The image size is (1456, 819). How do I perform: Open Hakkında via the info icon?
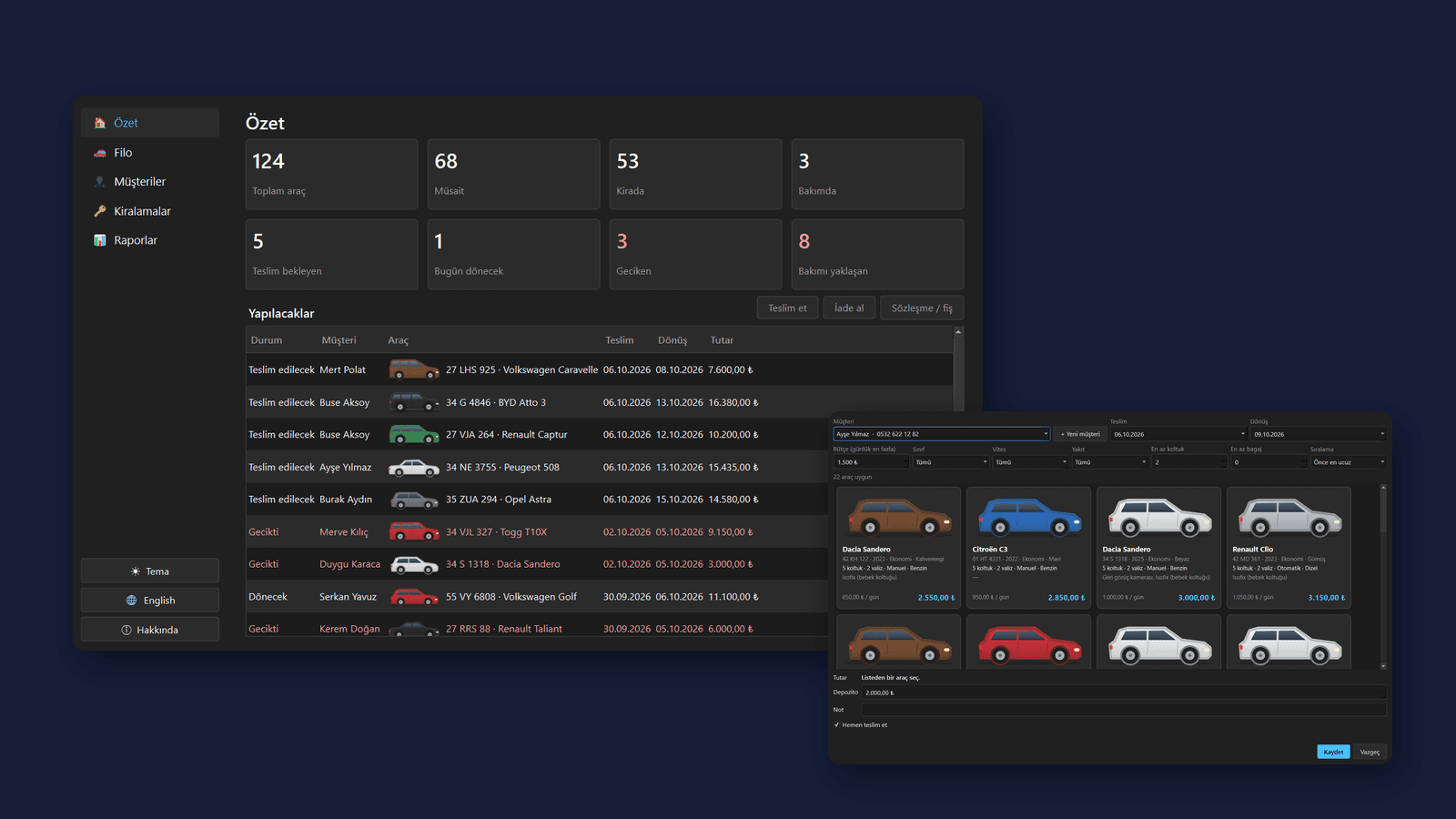point(126,630)
